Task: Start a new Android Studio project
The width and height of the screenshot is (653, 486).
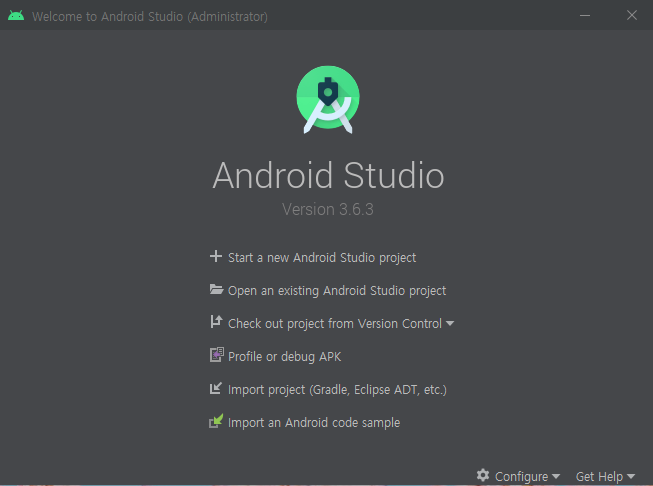Action: [x=322, y=257]
